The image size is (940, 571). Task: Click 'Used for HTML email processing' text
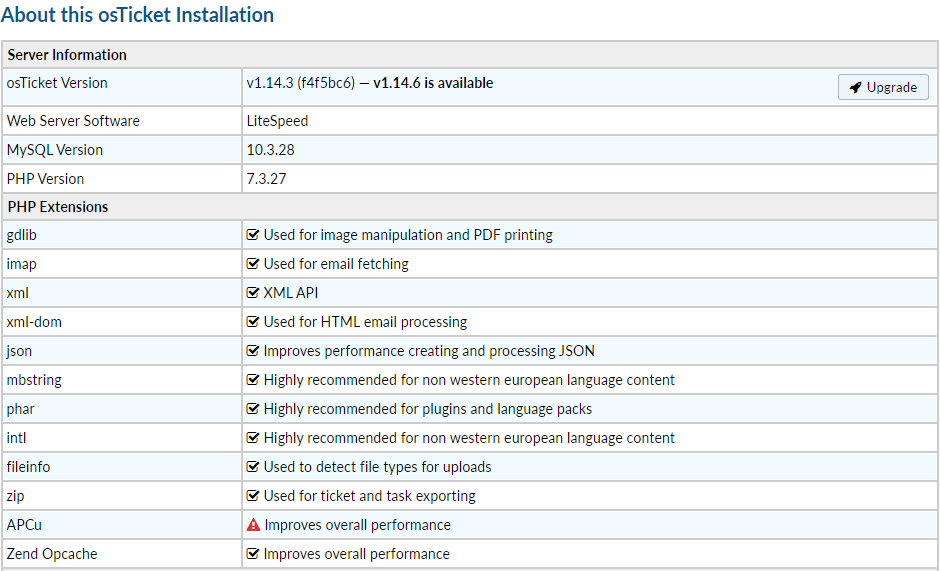pyautogui.click(x=365, y=322)
